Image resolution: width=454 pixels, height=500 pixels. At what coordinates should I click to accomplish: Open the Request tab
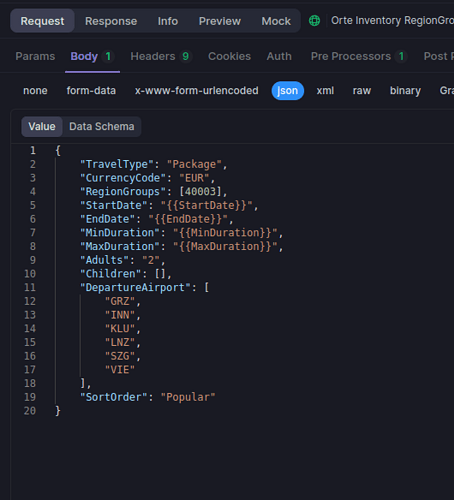point(42,21)
